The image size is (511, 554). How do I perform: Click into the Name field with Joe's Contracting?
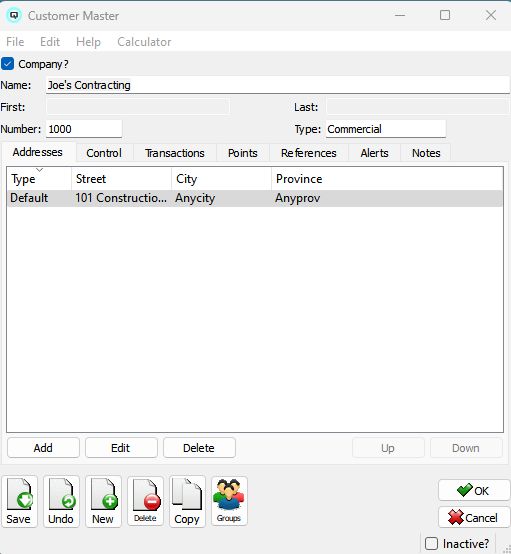tap(278, 85)
